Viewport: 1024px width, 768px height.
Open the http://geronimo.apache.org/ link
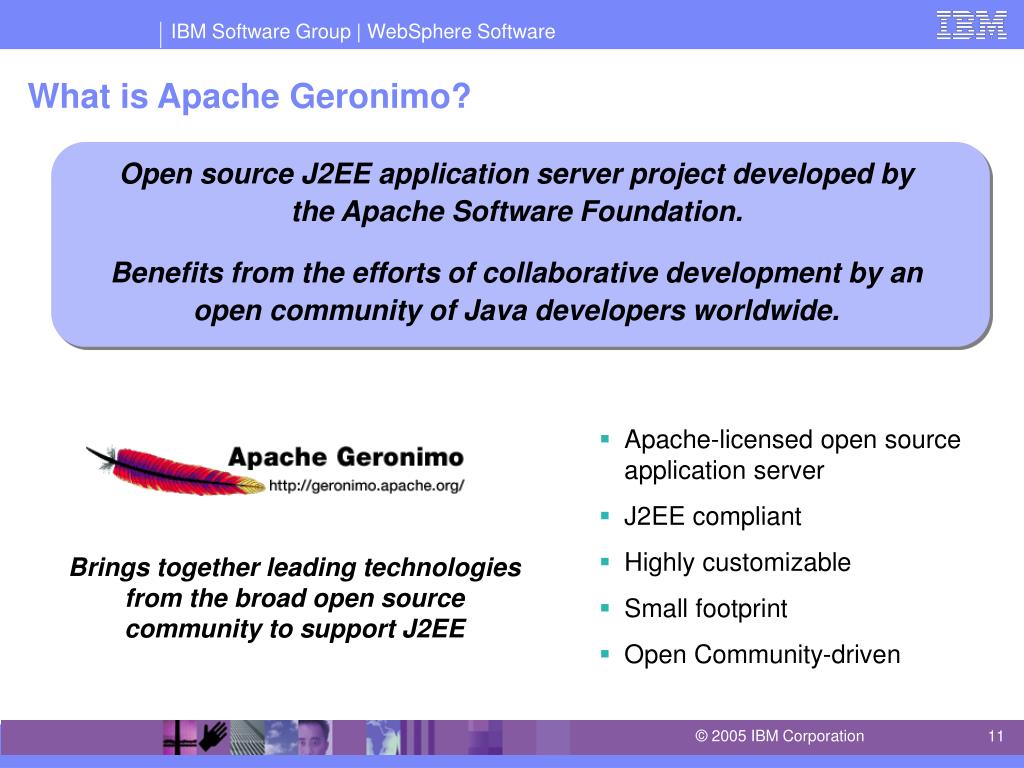point(366,486)
